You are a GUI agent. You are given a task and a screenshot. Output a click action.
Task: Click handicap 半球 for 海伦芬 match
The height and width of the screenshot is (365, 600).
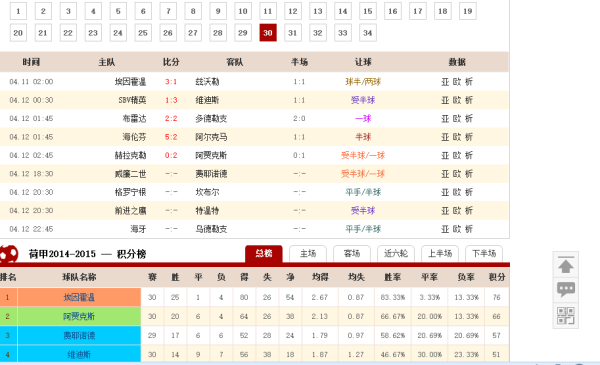[363, 137]
